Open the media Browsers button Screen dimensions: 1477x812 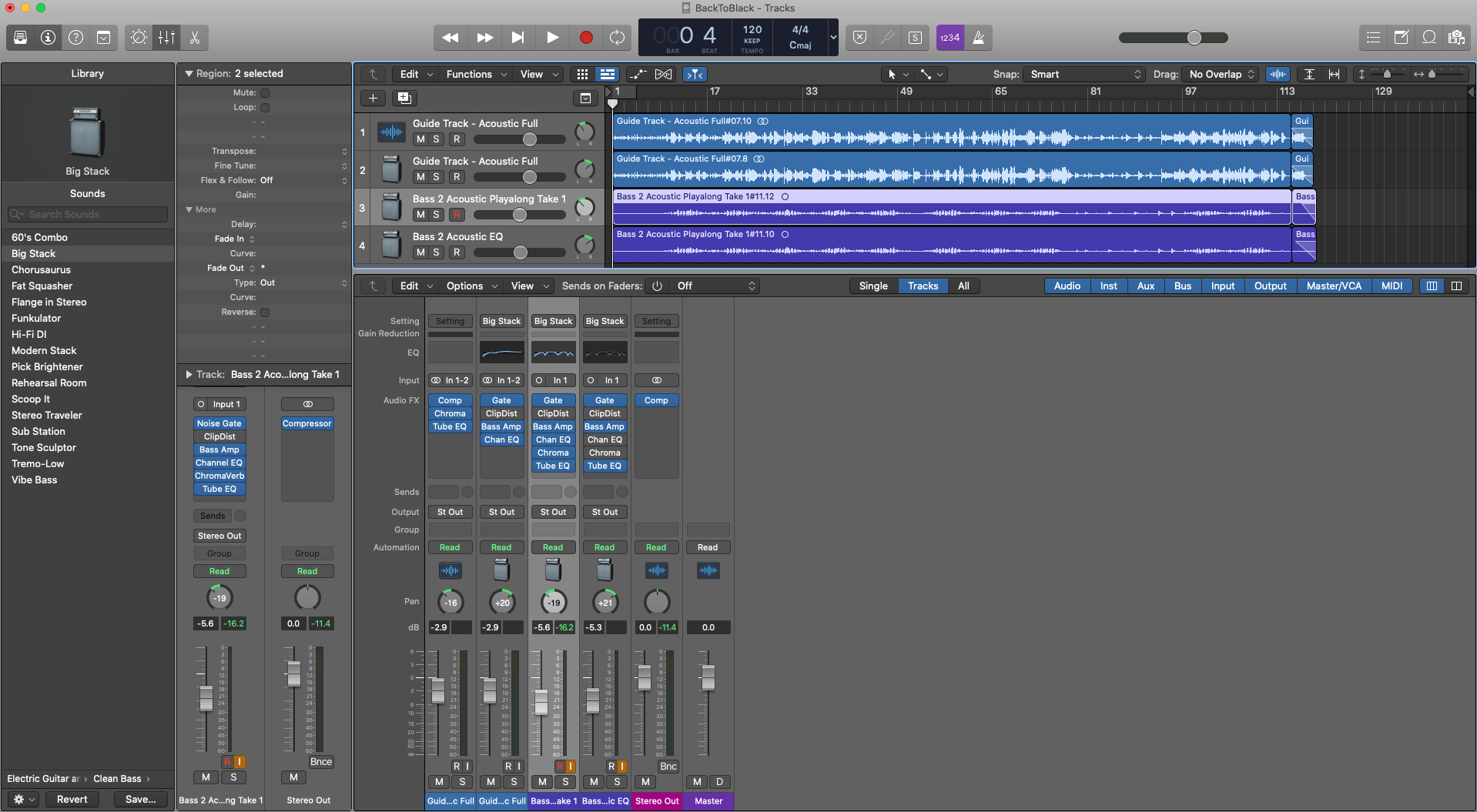coord(1456,37)
